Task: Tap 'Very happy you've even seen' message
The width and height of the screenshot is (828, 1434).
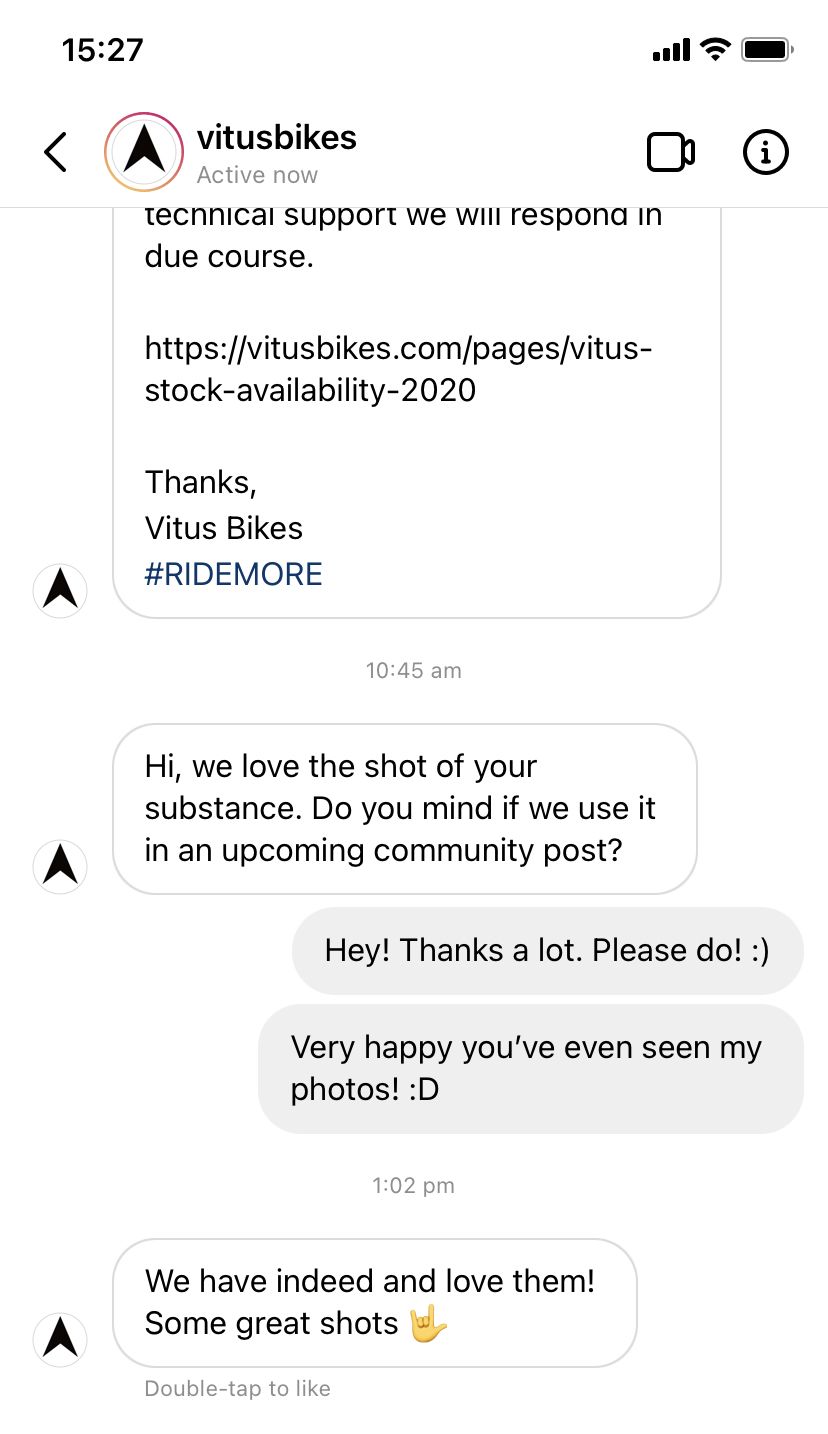Action: [530, 1068]
